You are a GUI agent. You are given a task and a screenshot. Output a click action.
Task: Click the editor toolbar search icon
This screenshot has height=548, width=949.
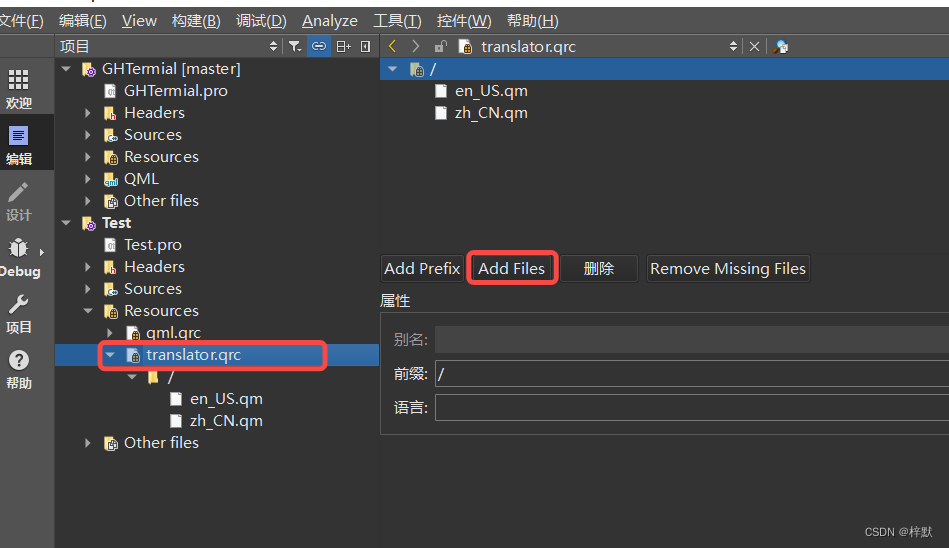(x=781, y=47)
